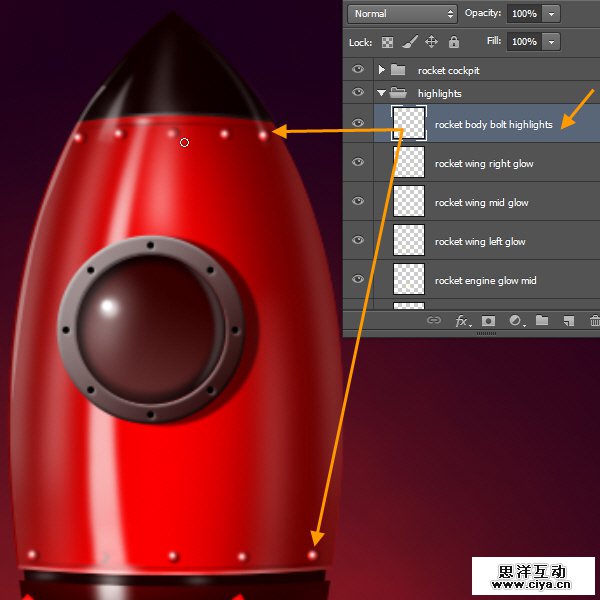The height and width of the screenshot is (600, 600).
Task: Select the highlights group name
Action: (x=440, y=94)
